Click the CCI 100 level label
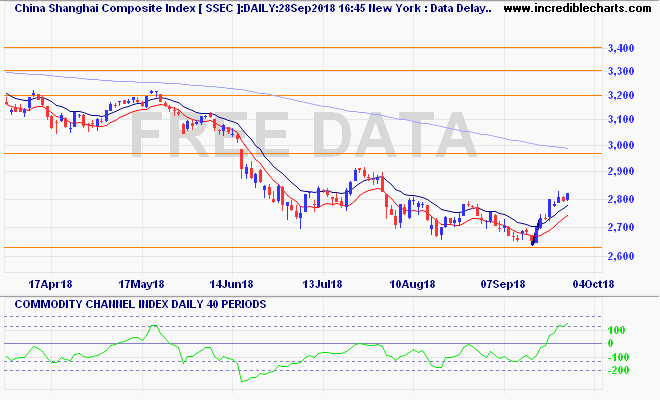Viewport: 660px width, 400px height. 615,329
